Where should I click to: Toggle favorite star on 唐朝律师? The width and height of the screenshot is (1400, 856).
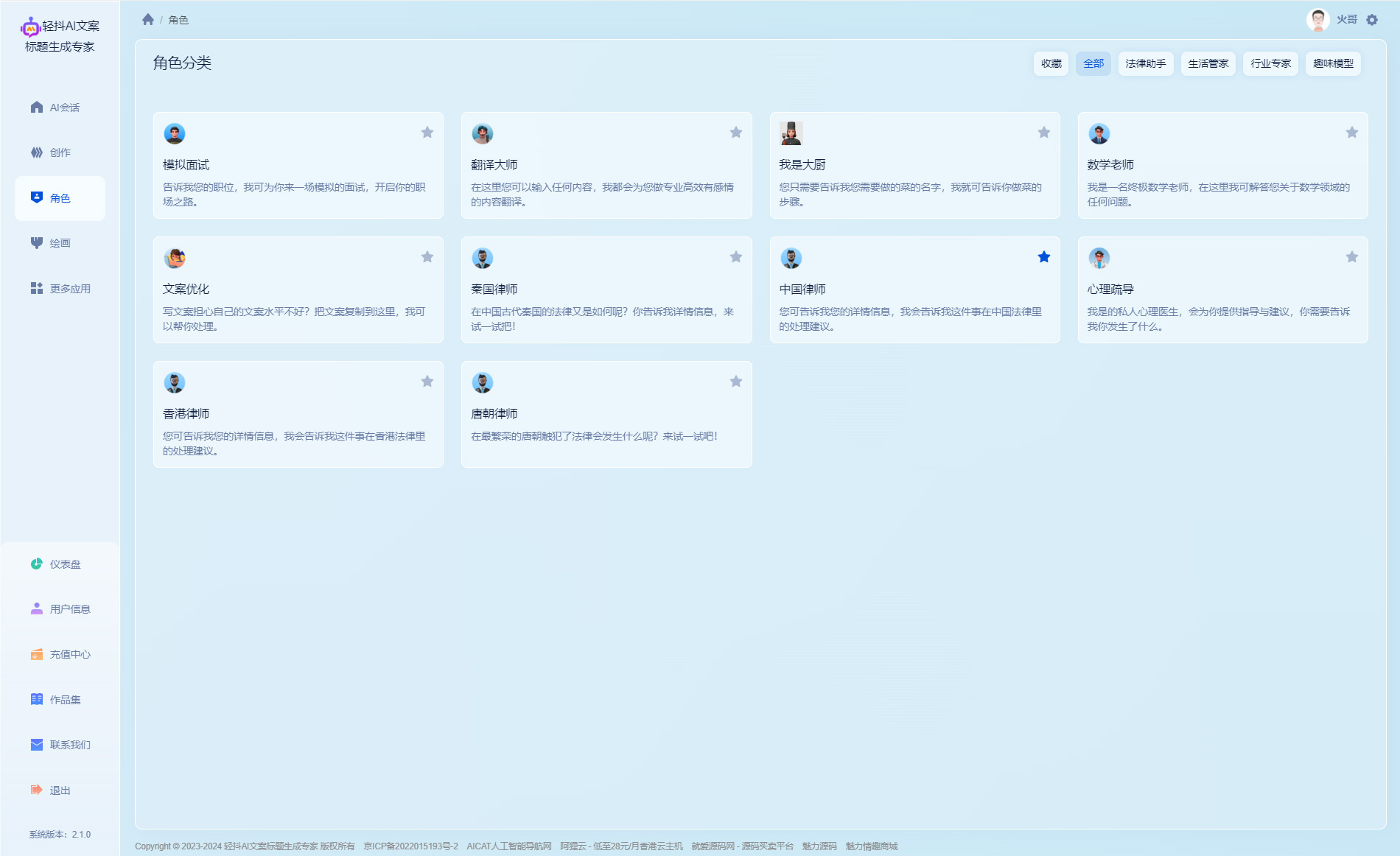tap(735, 382)
